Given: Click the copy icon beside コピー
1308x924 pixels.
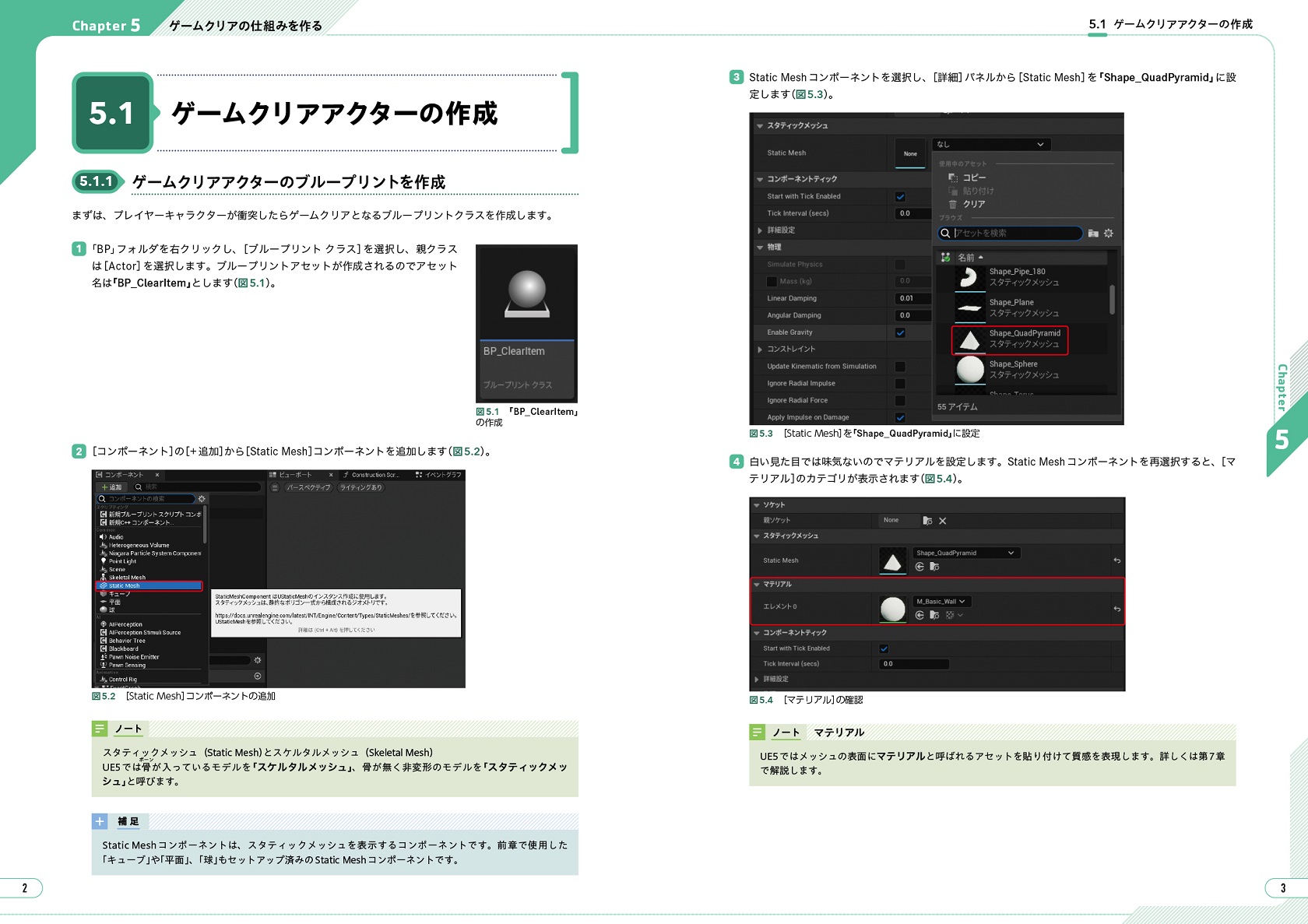Looking at the screenshot, I should click(x=952, y=177).
